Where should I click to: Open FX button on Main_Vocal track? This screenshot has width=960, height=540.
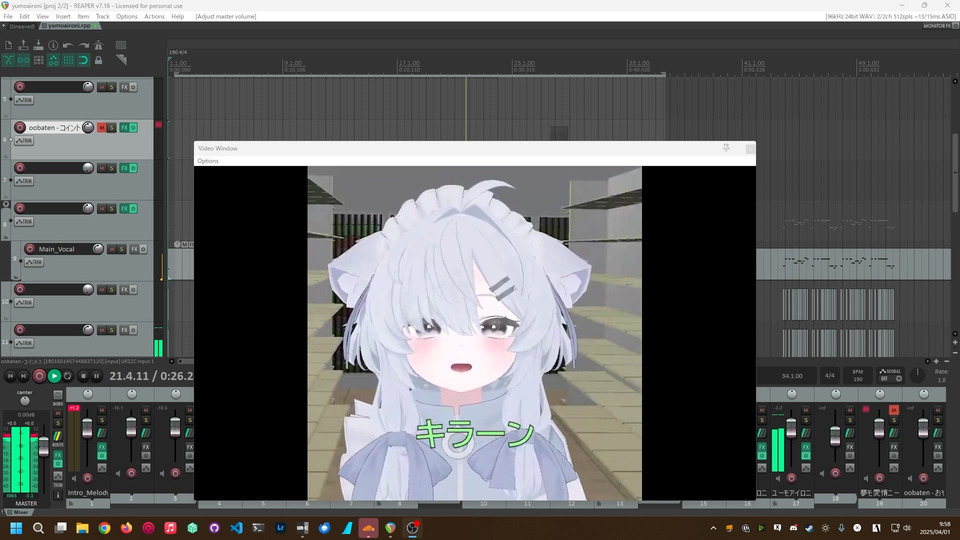(x=134, y=249)
